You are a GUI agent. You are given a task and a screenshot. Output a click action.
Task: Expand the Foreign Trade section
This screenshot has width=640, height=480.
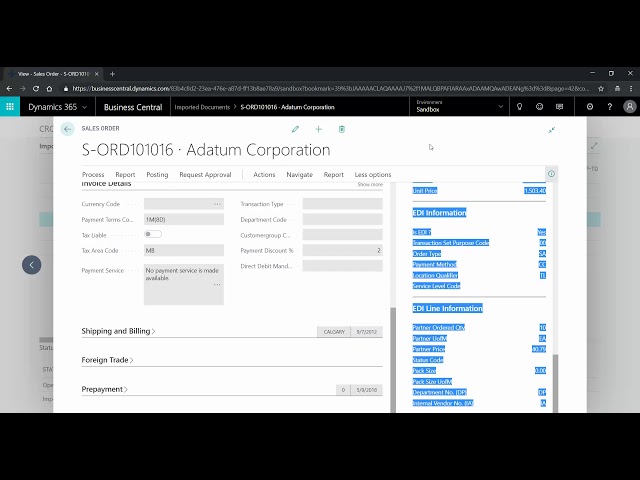pos(107,360)
